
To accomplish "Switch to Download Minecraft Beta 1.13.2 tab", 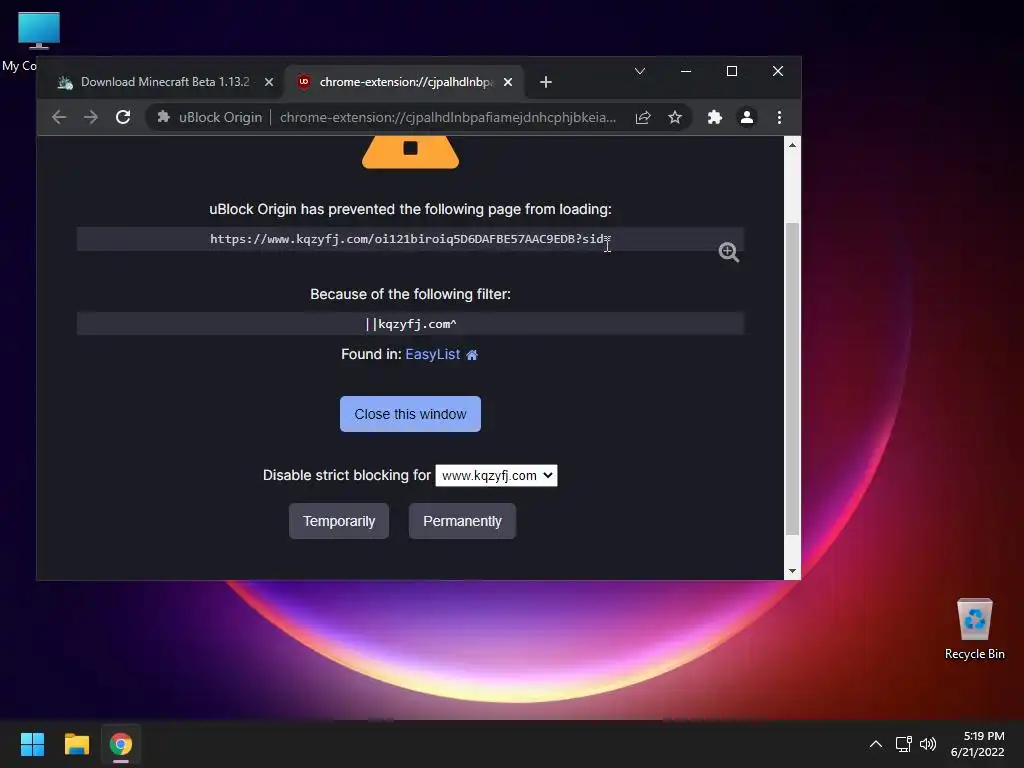I will [165, 82].
